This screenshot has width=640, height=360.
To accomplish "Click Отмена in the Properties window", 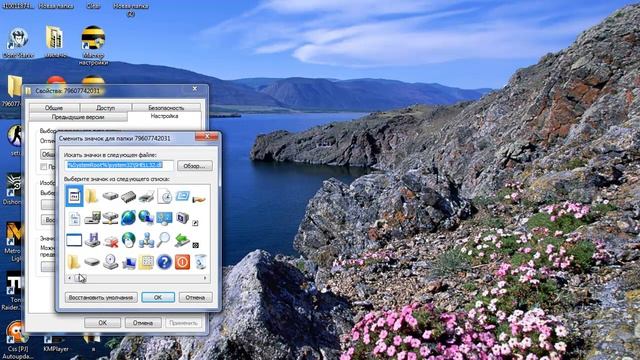I will [x=143, y=322].
